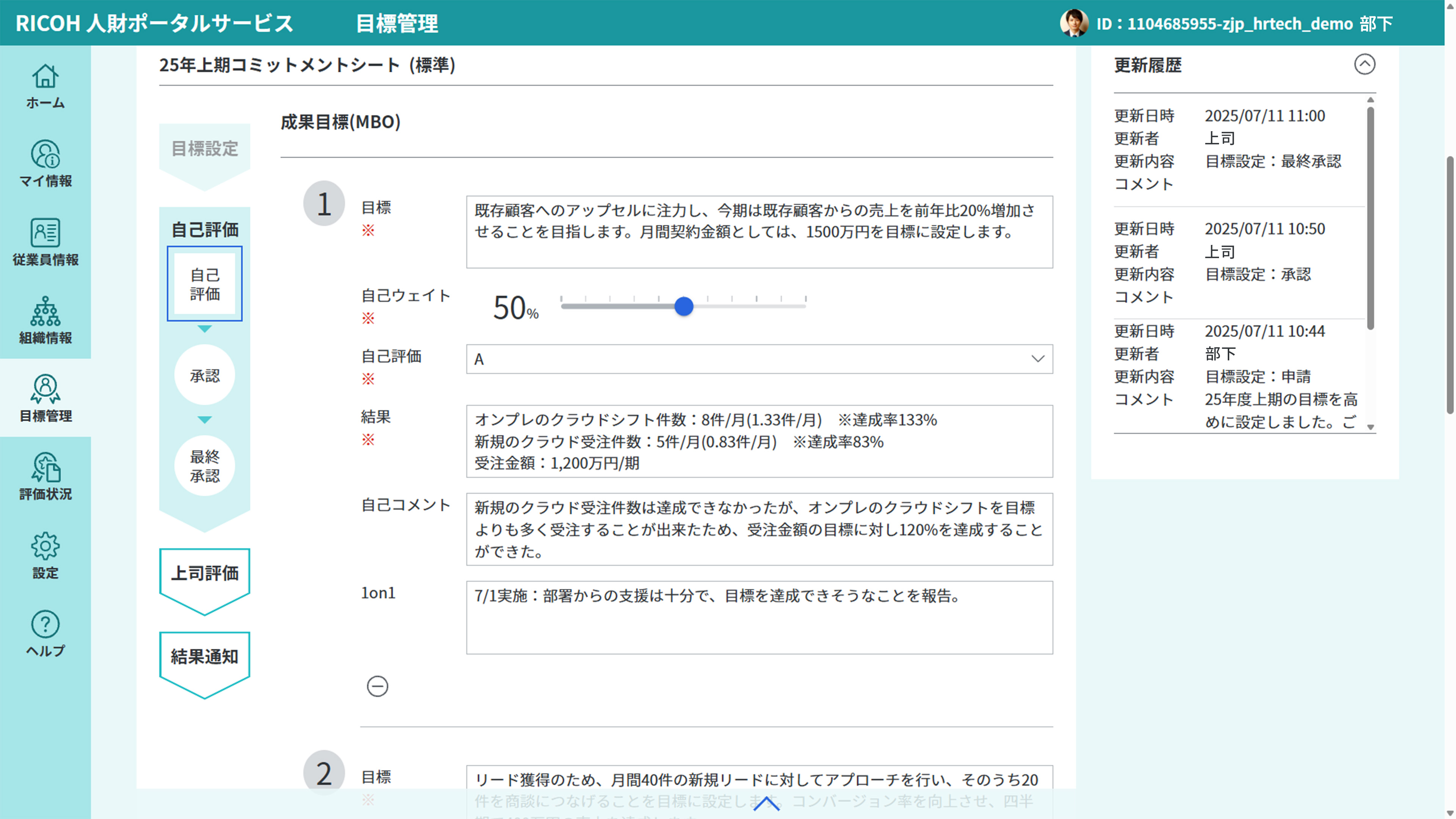Open the 結果通知 phase tab
The image size is (1456, 819).
click(205, 657)
